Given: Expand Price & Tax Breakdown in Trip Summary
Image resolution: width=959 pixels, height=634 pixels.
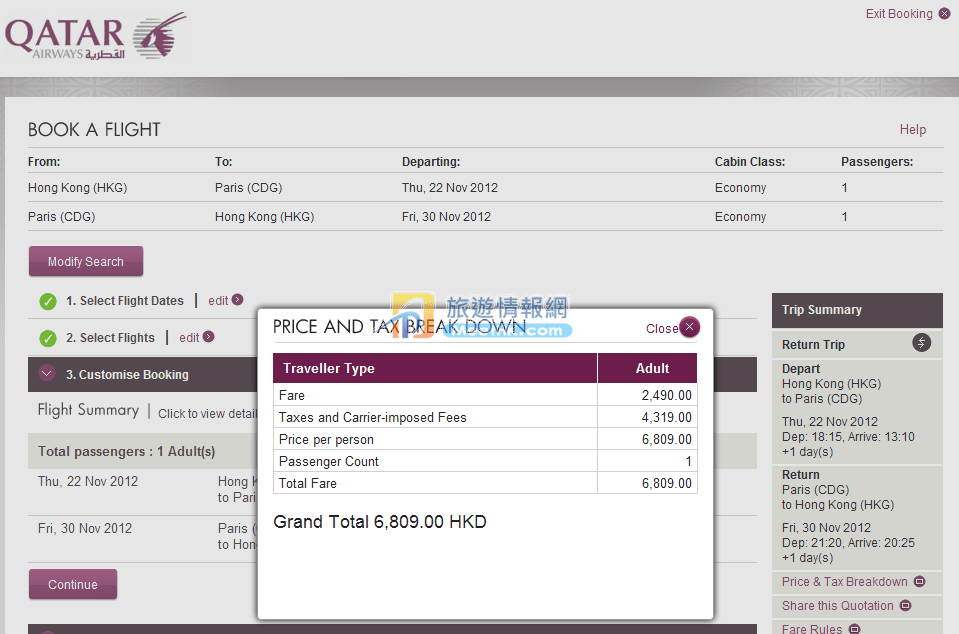Looking at the screenshot, I should click(x=920, y=582).
